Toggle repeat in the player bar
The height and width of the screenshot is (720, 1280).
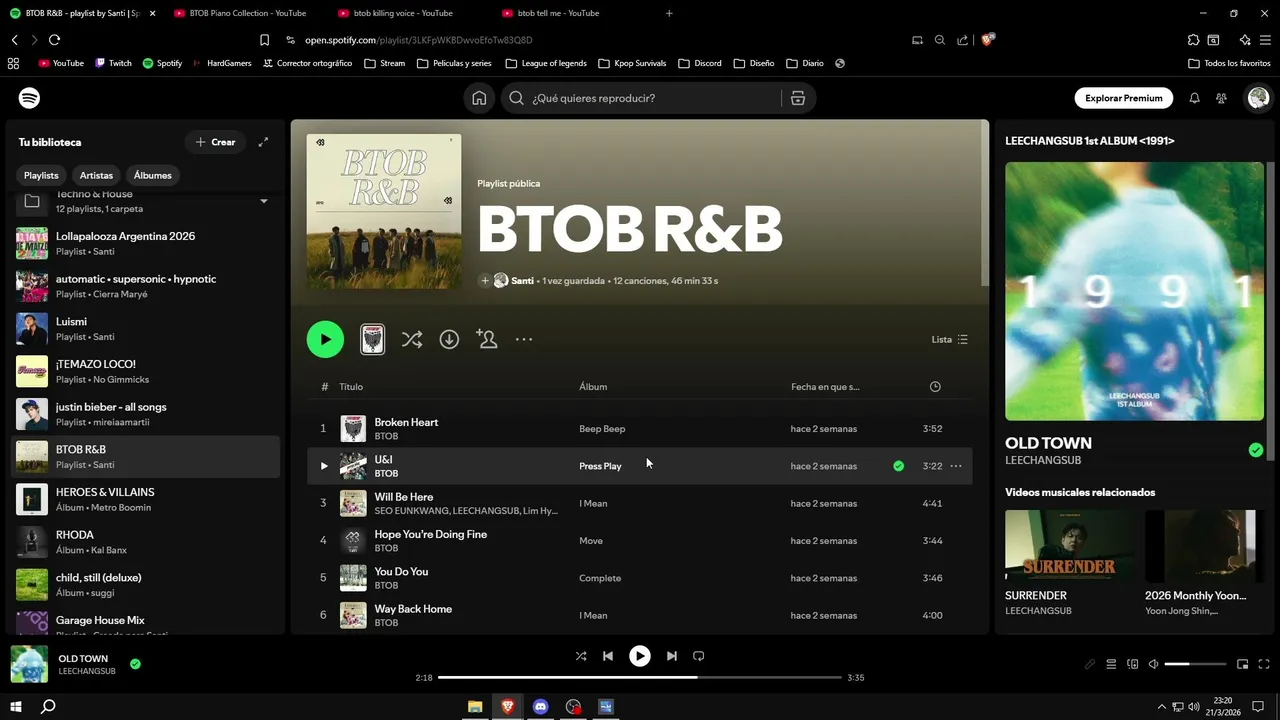pyautogui.click(x=699, y=656)
